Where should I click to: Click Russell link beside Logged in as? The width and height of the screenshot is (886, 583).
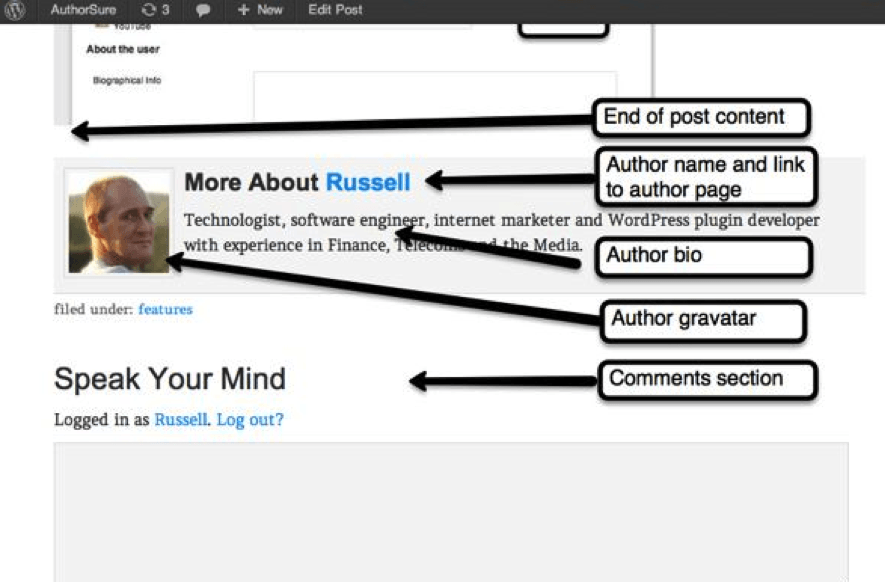[180, 420]
